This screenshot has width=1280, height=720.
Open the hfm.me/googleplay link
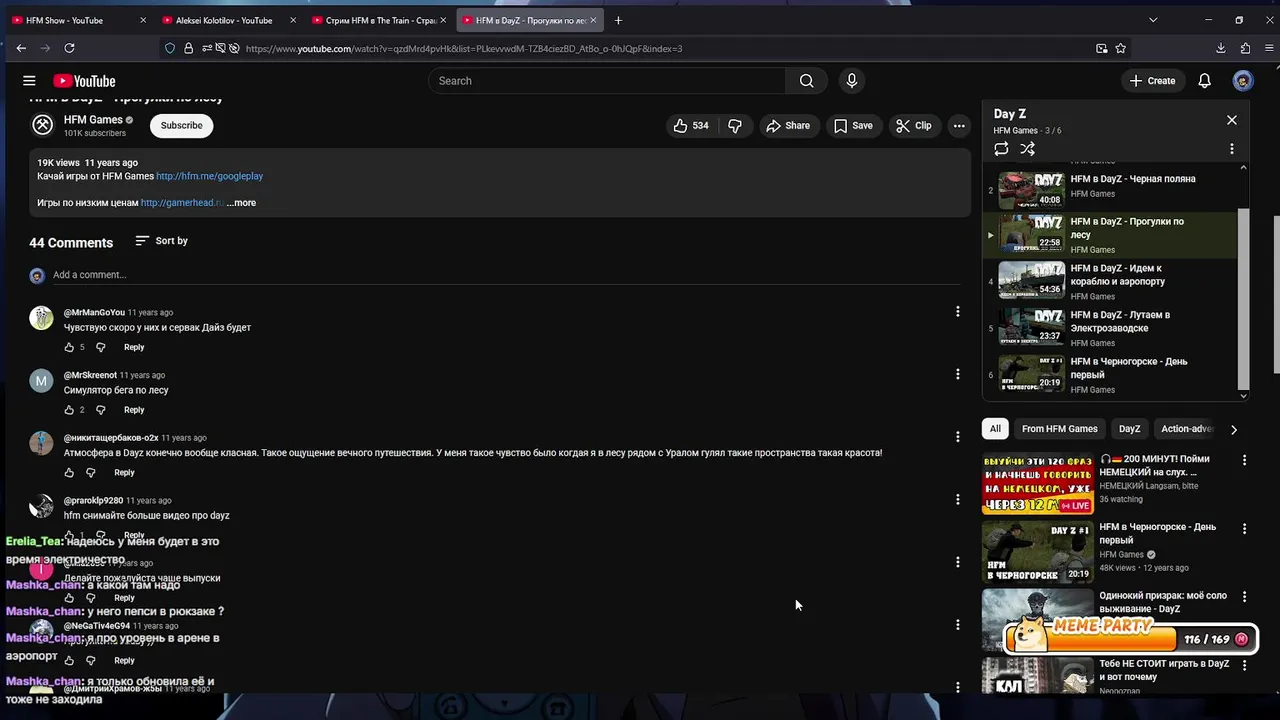[x=209, y=176]
